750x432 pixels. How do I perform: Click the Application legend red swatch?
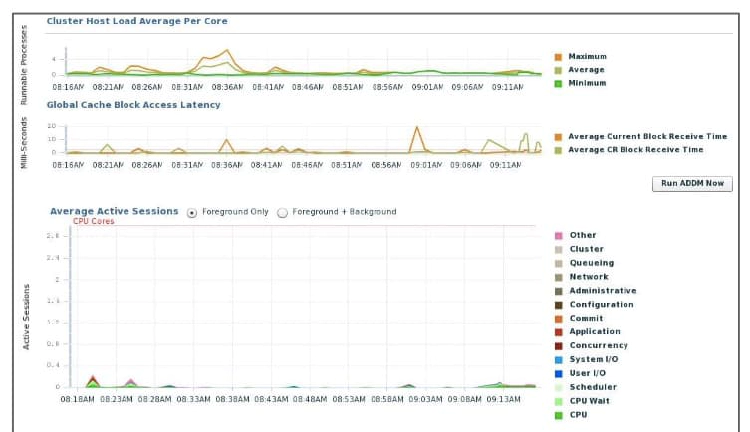(558, 332)
